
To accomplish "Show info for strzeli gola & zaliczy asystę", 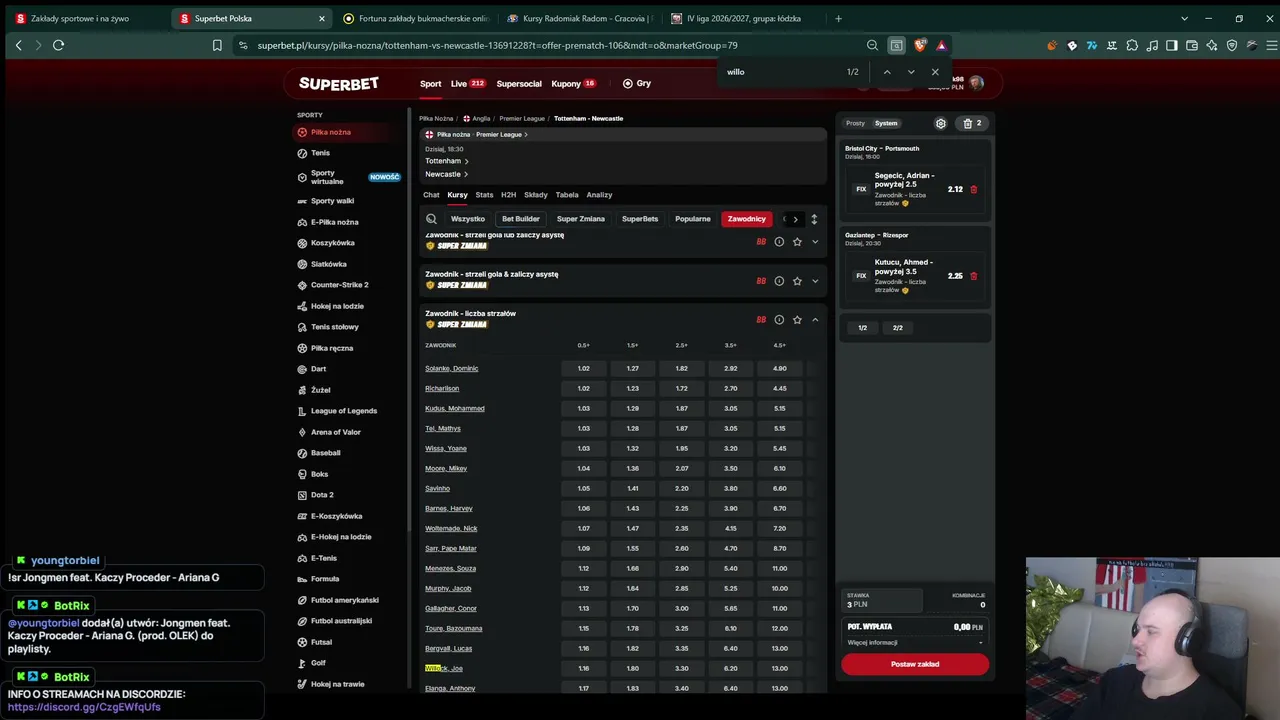I will [779, 281].
